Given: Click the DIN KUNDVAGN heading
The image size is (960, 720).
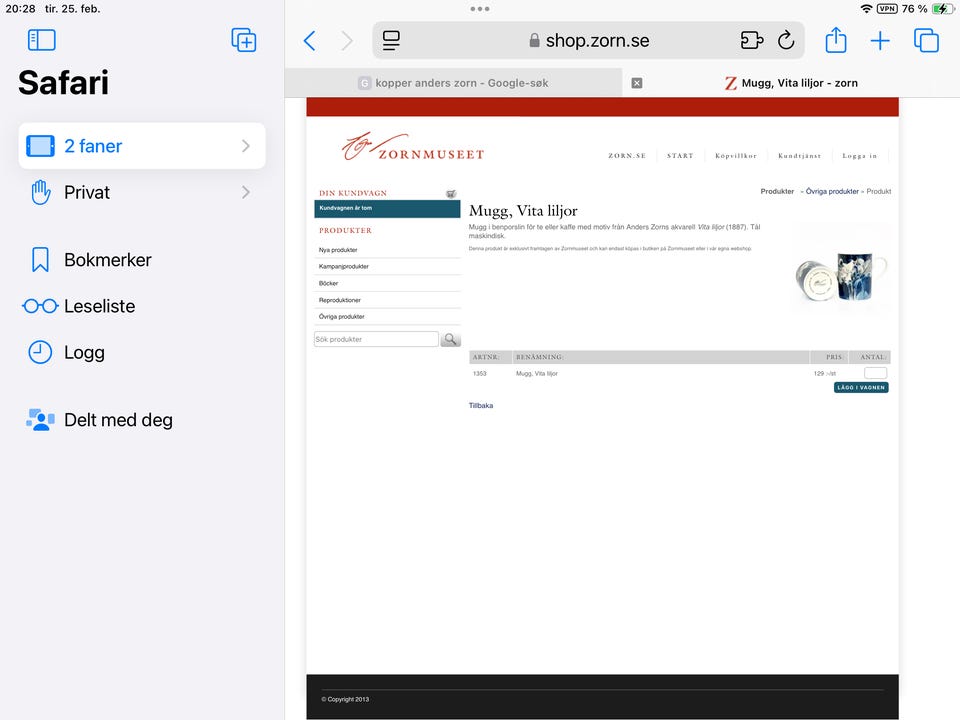Looking at the screenshot, I should (x=353, y=193).
